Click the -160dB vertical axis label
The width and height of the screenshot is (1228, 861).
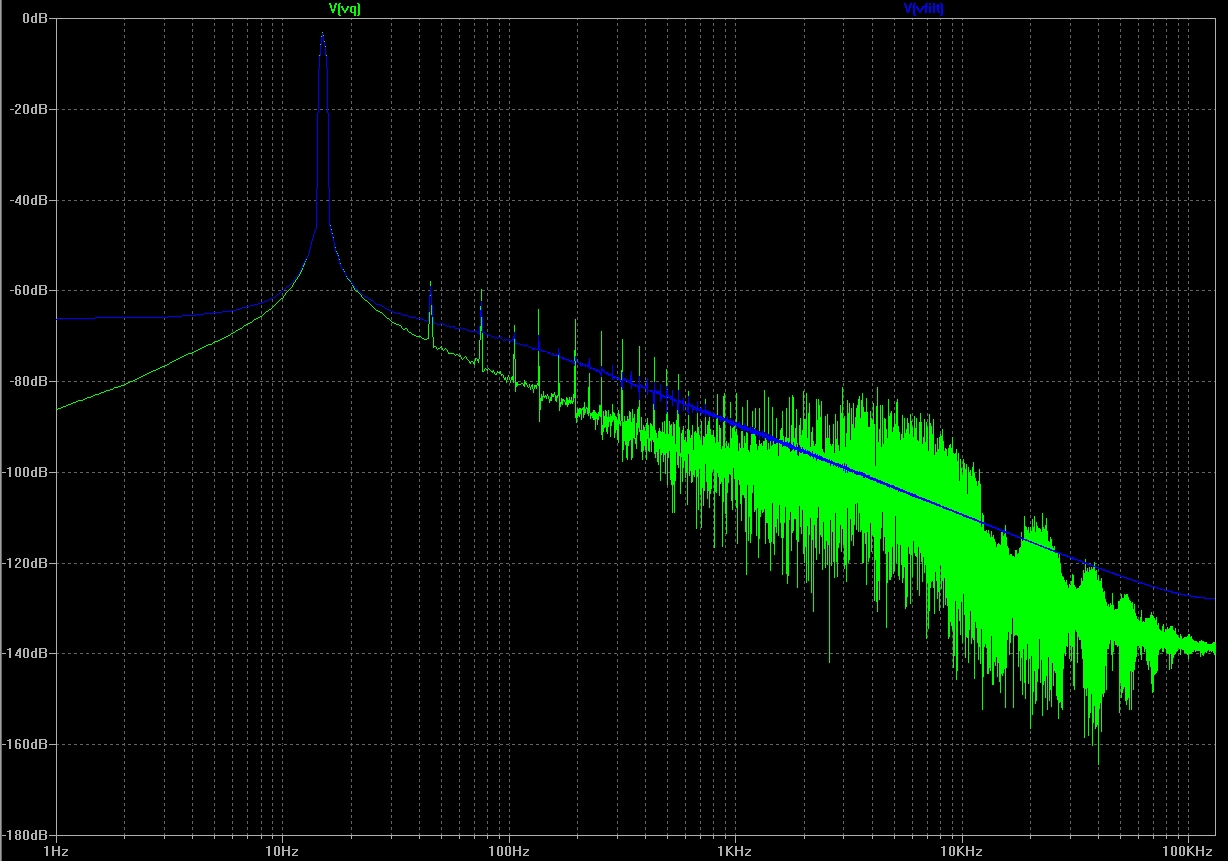[26, 744]
